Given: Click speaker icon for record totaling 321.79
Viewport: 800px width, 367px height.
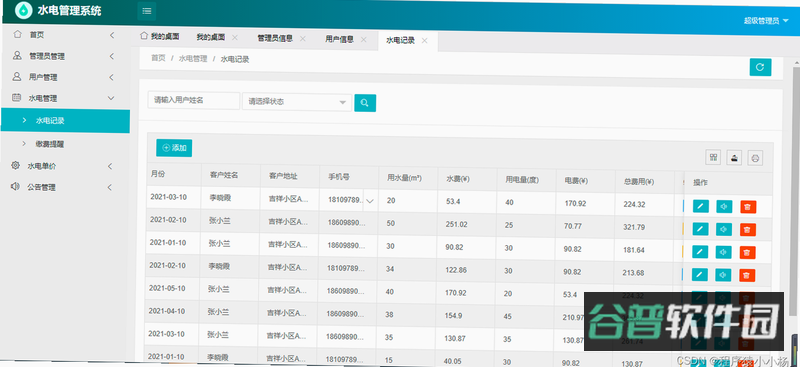Looking at the screenshot, I should click(723, 229).
